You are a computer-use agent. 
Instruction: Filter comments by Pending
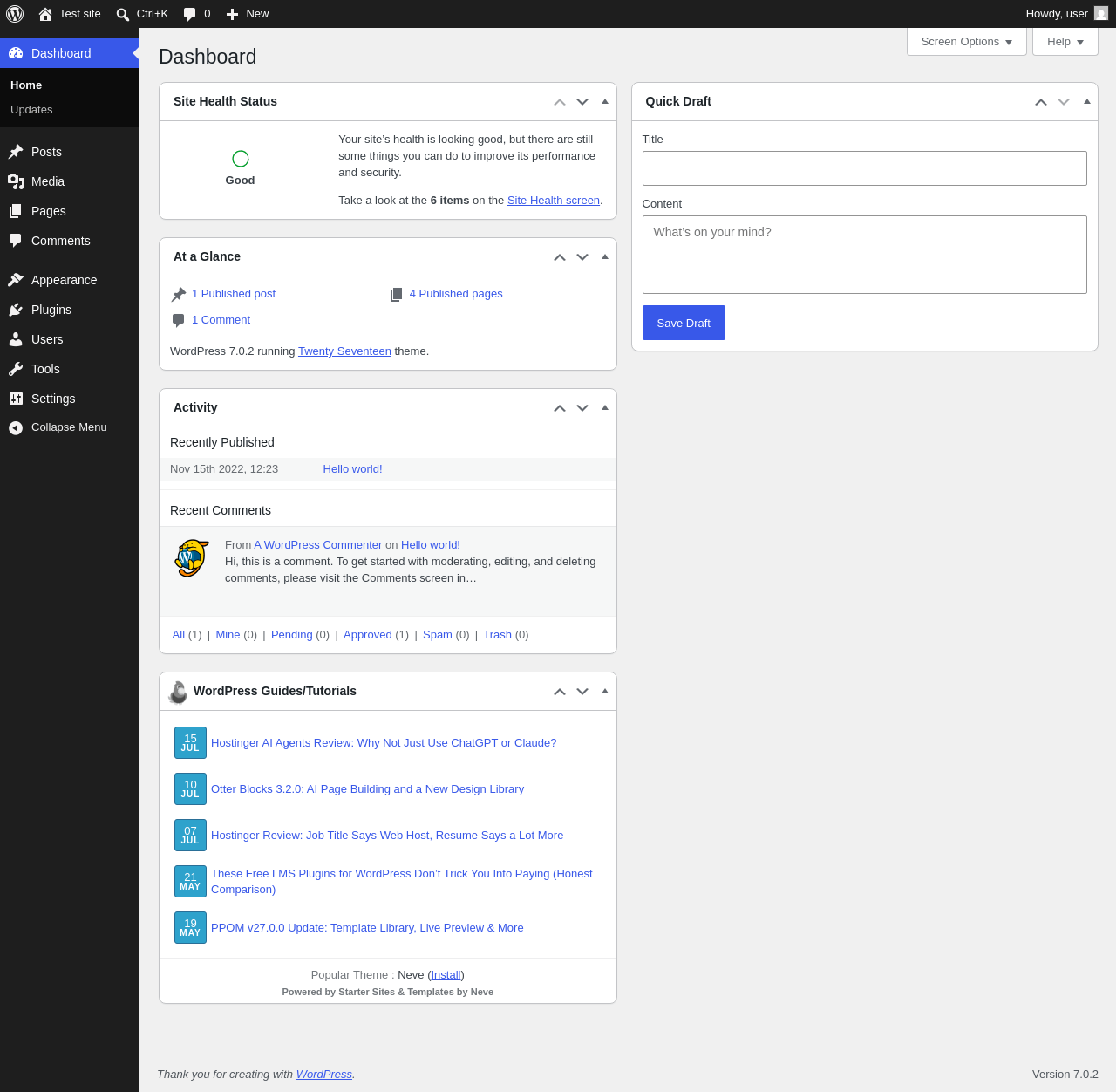click(291, 635)
